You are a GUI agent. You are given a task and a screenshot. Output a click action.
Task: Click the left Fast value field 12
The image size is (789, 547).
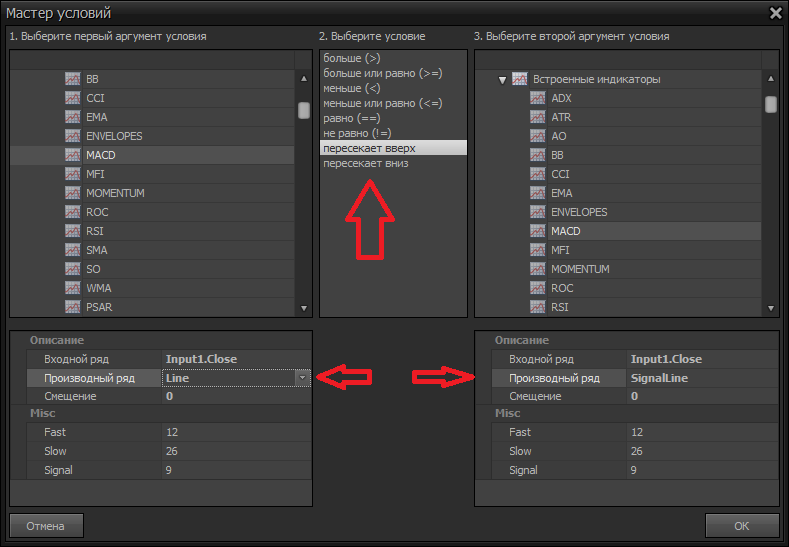click(235, 432)
